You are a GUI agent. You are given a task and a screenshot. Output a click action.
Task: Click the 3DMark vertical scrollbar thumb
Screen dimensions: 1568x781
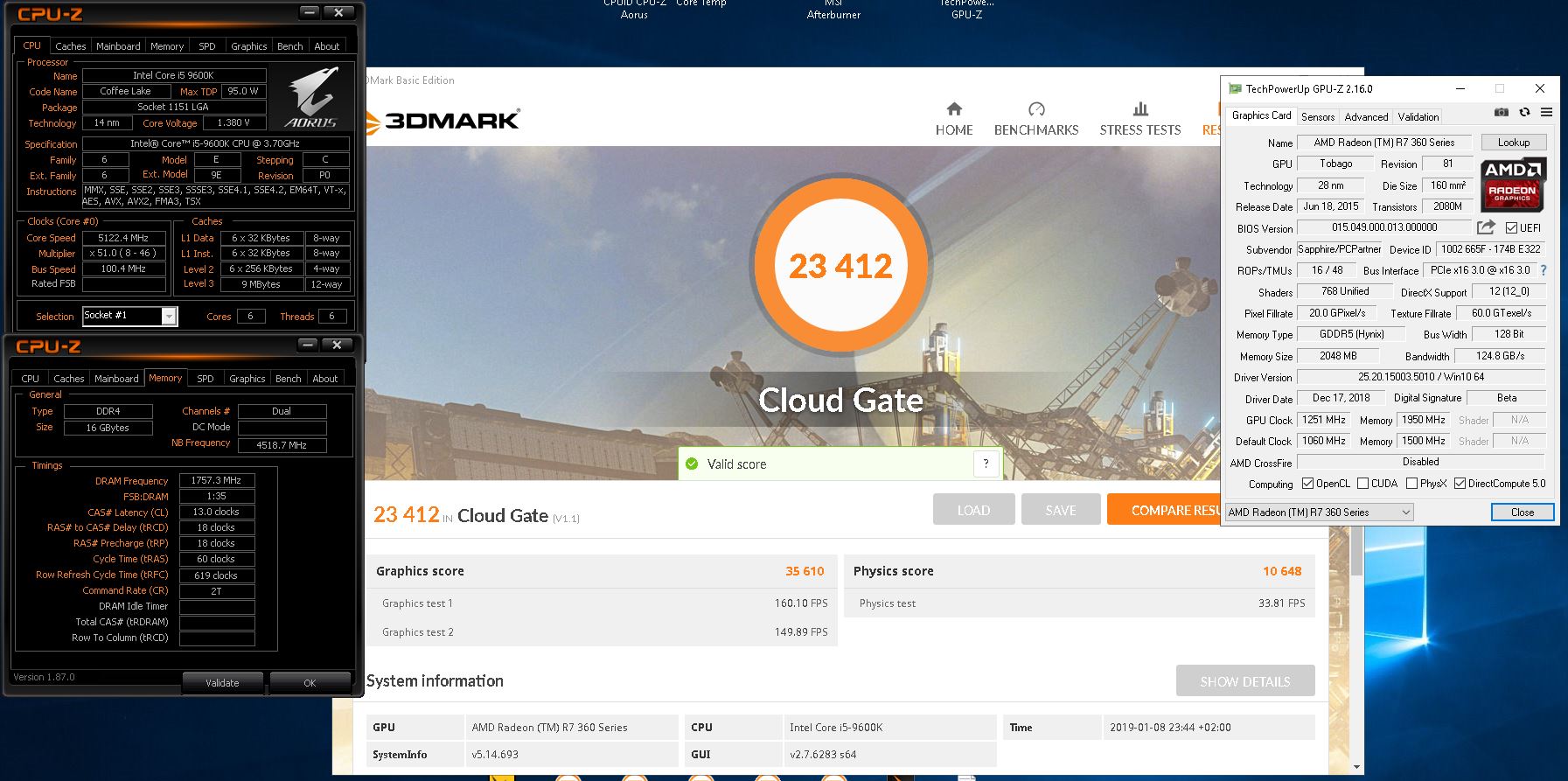click(1356, 551)
